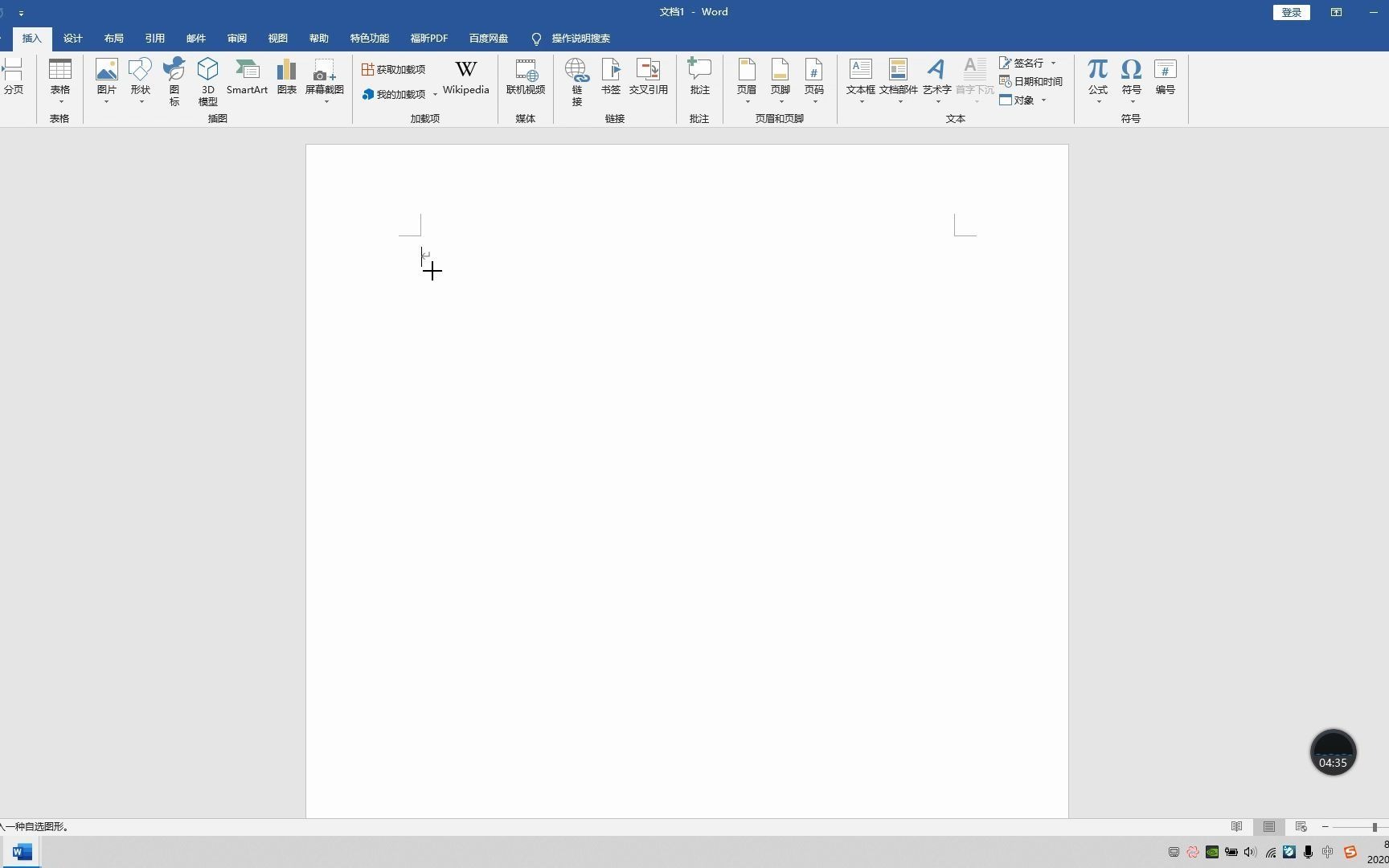Insert a picture with 图片
Screen dimensions: 1389x868
coord(106,80)
